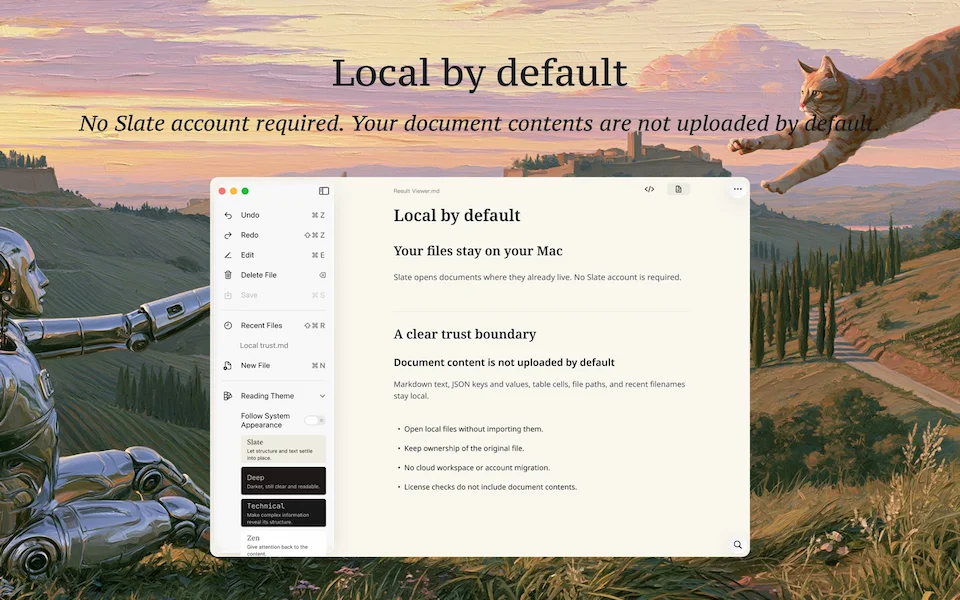Click the document heading "Your files stay on your Mac"
This screenshot has height=600, width=960.
point(478,251)
